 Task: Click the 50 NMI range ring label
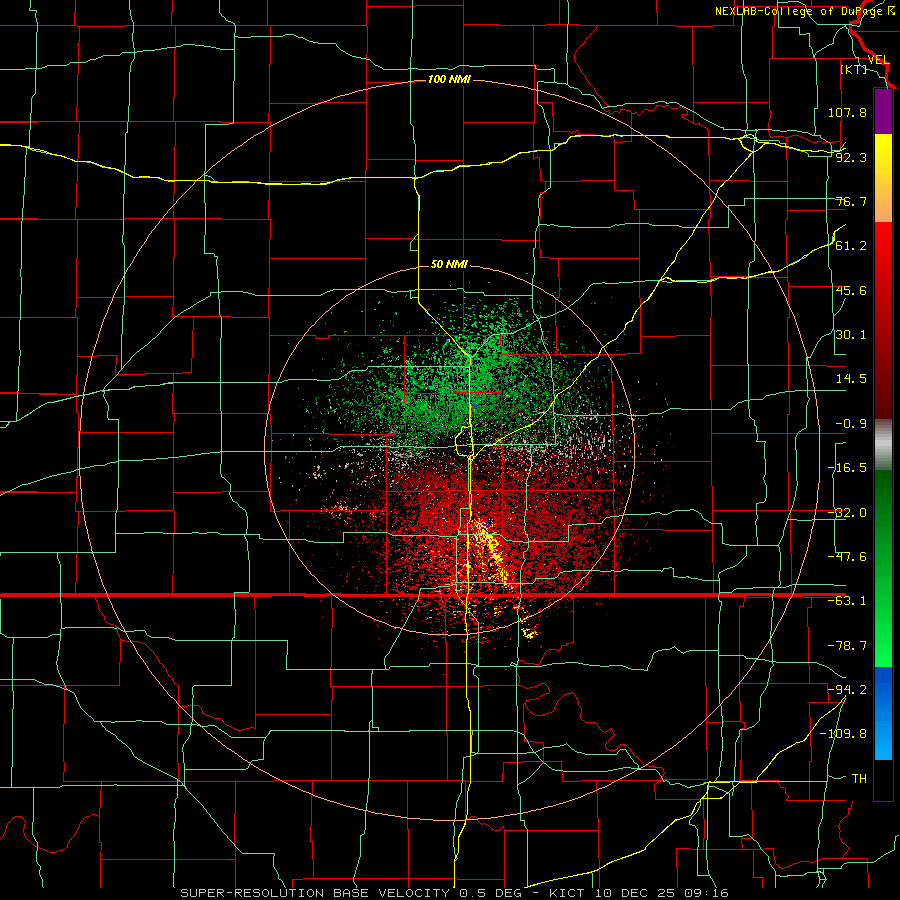click(x=449, y=264)
